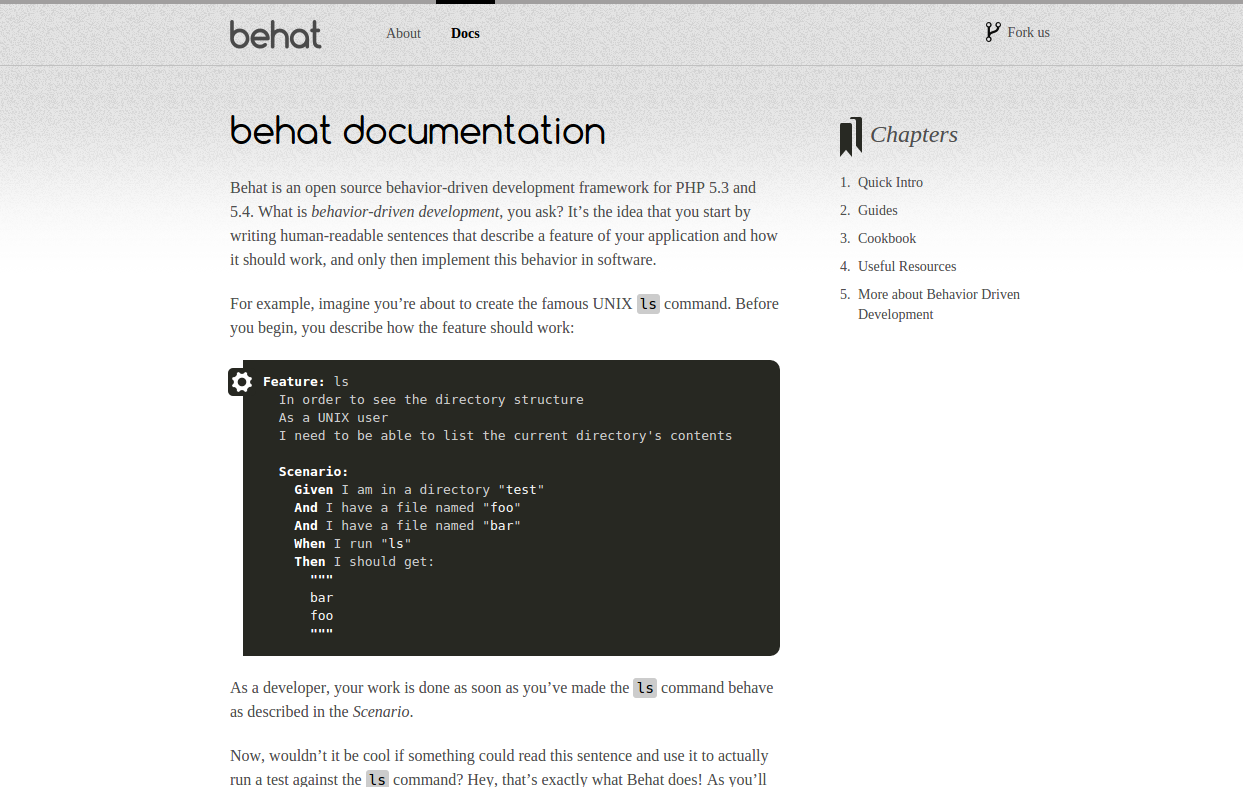
Task: Click the Fork us link
Action: 1028,32
